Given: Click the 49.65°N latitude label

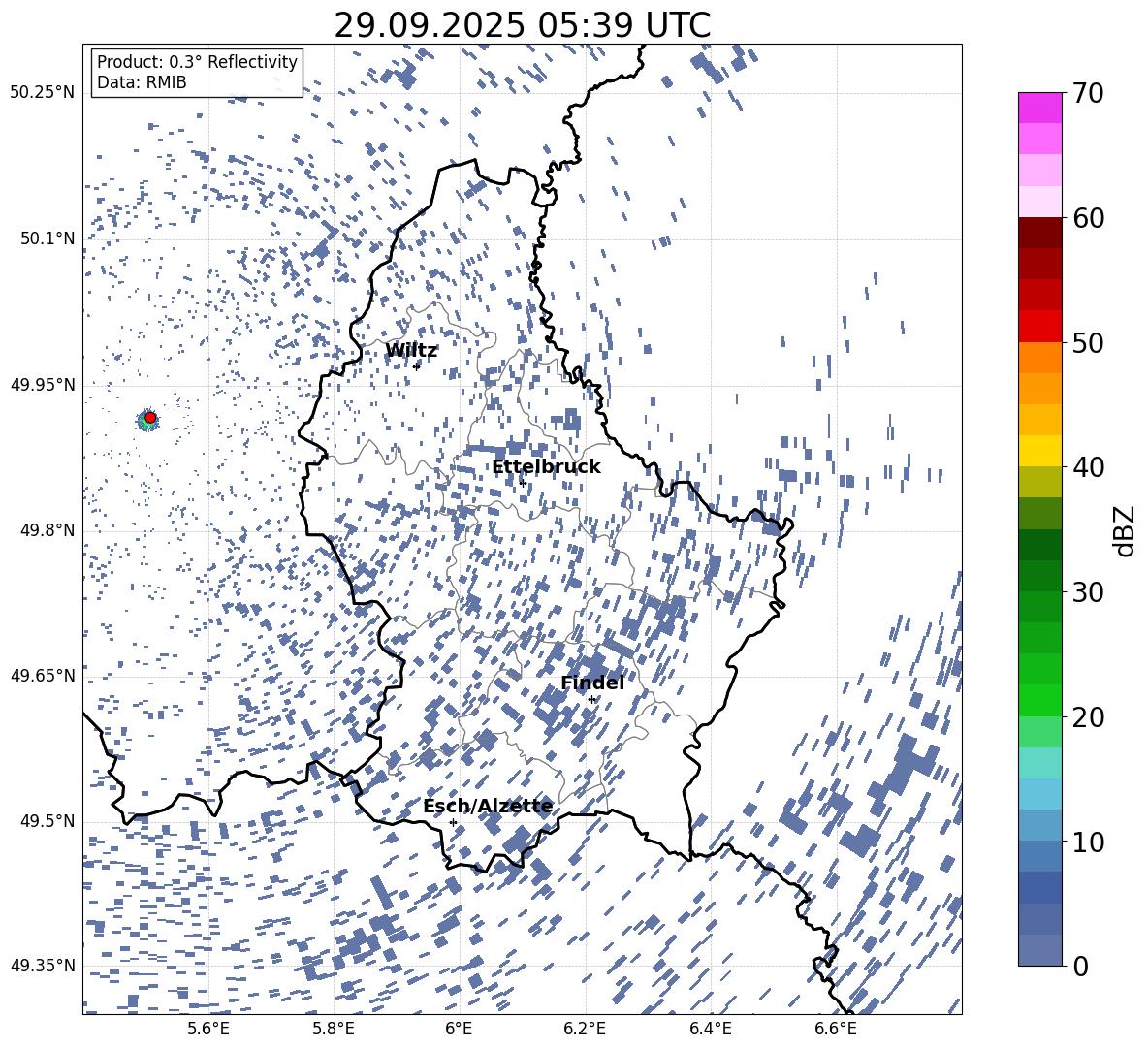Looking at the screenshot, I should click(43, 675).
